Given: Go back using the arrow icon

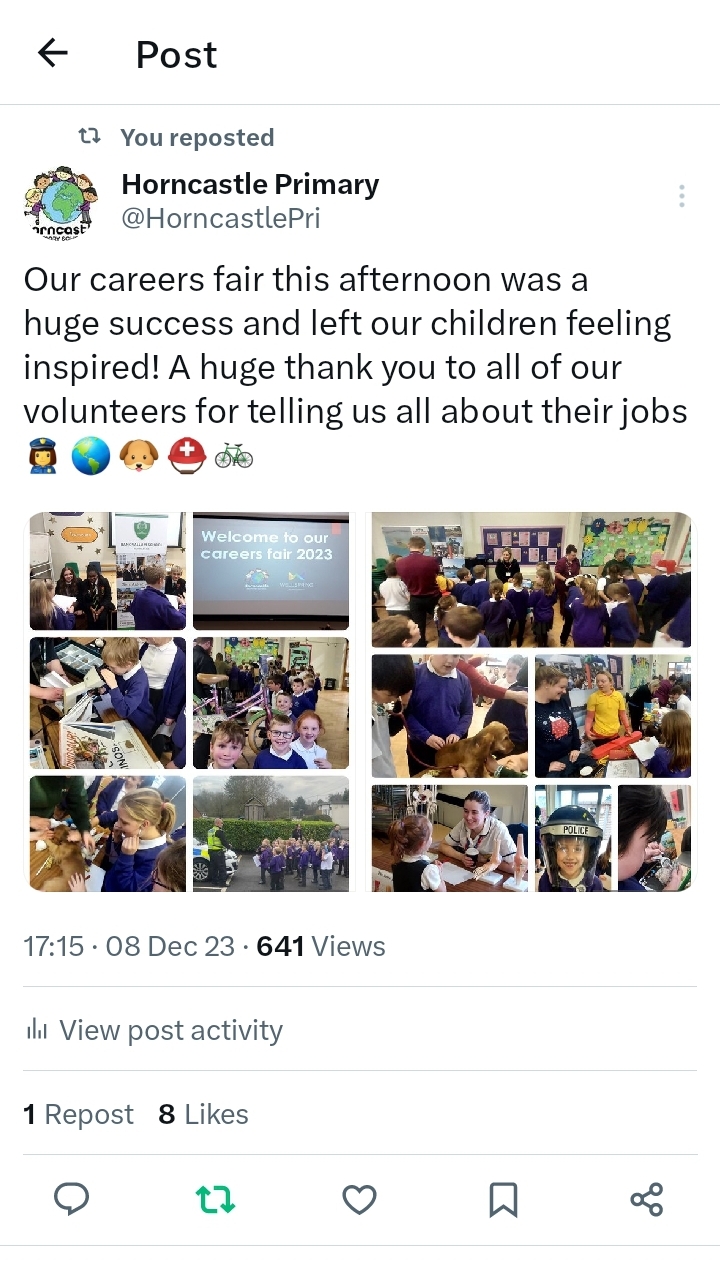Looking at the screenshot, I should click(x=52, y=53).
